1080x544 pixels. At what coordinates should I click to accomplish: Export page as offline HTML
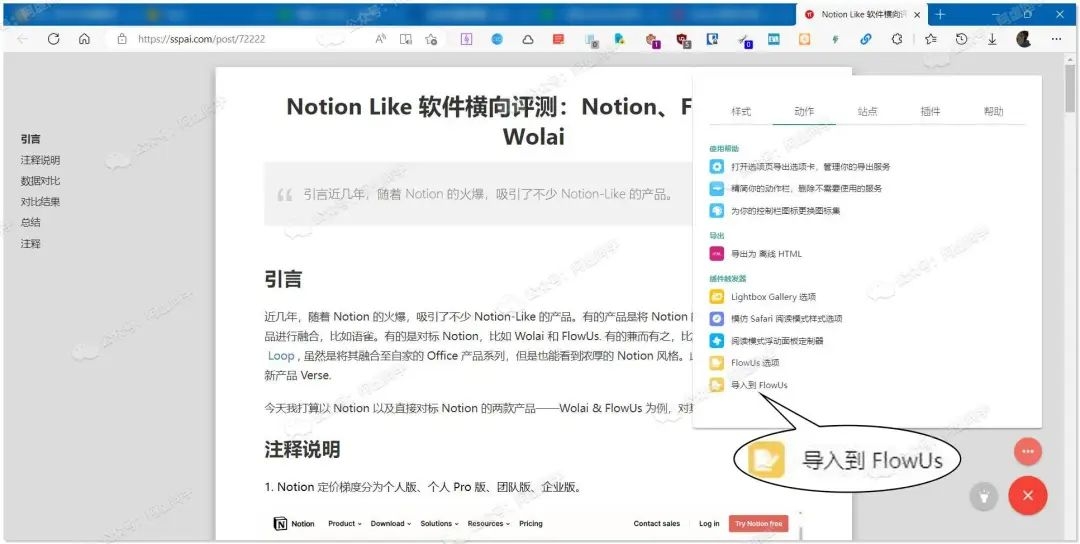pyautogui.click(x=756, y=254)
